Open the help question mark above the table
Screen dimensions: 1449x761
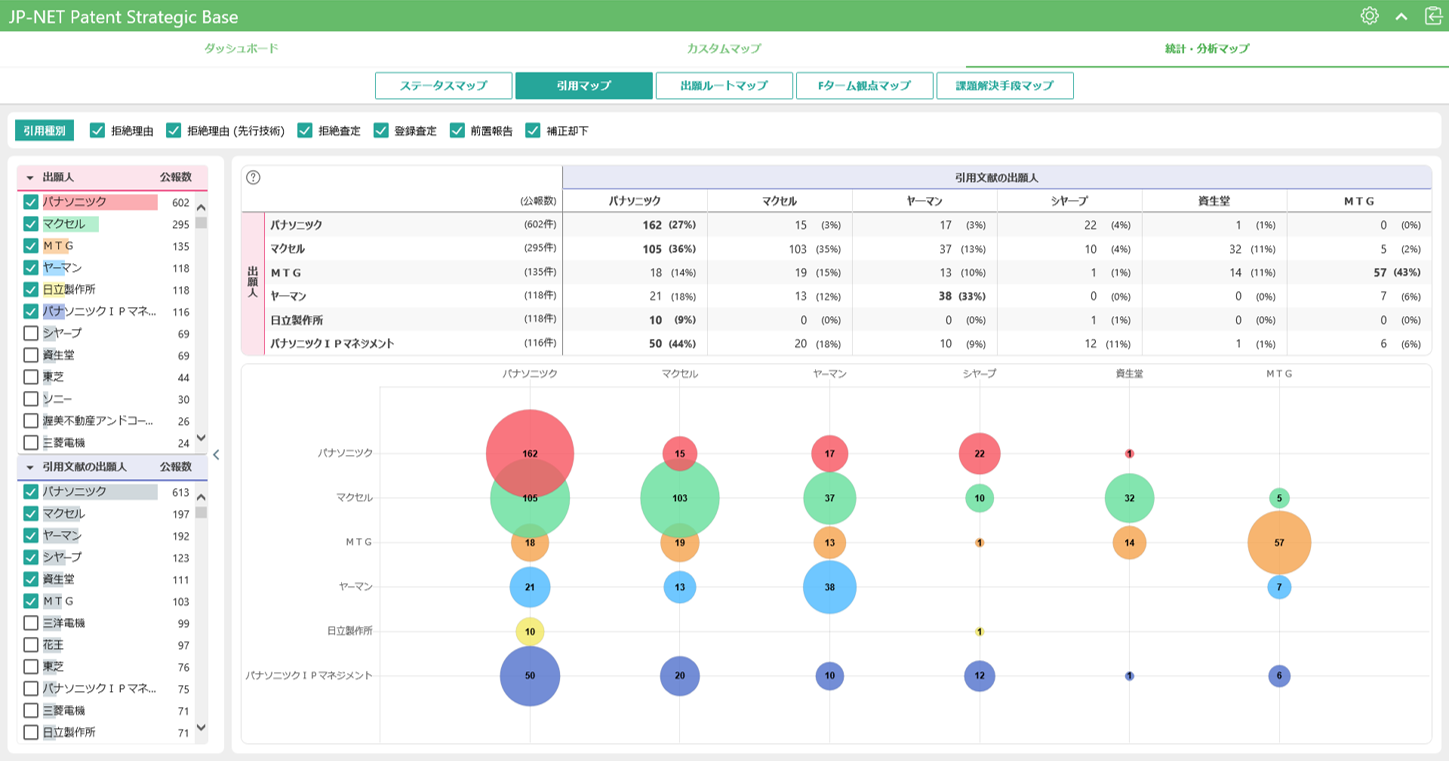(253, 177)
